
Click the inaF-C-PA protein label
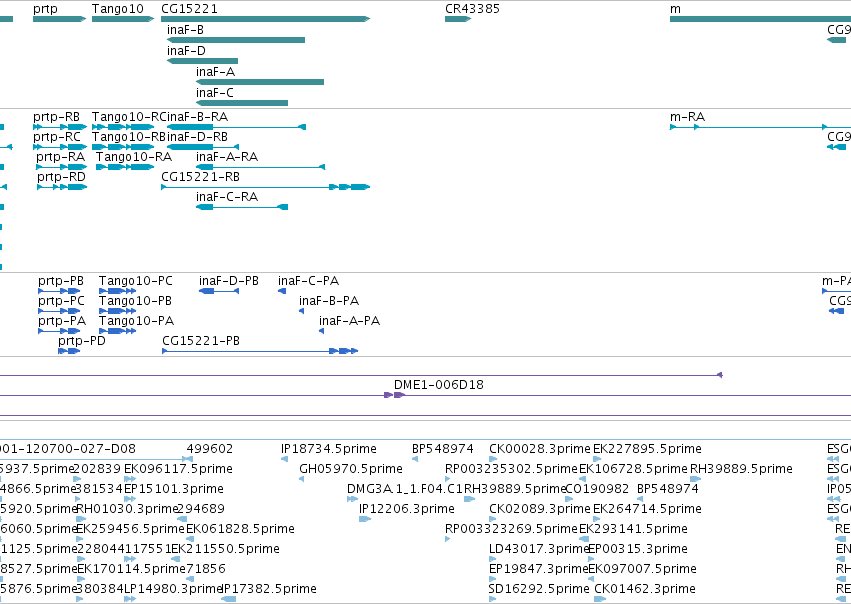tap(309, 281)
